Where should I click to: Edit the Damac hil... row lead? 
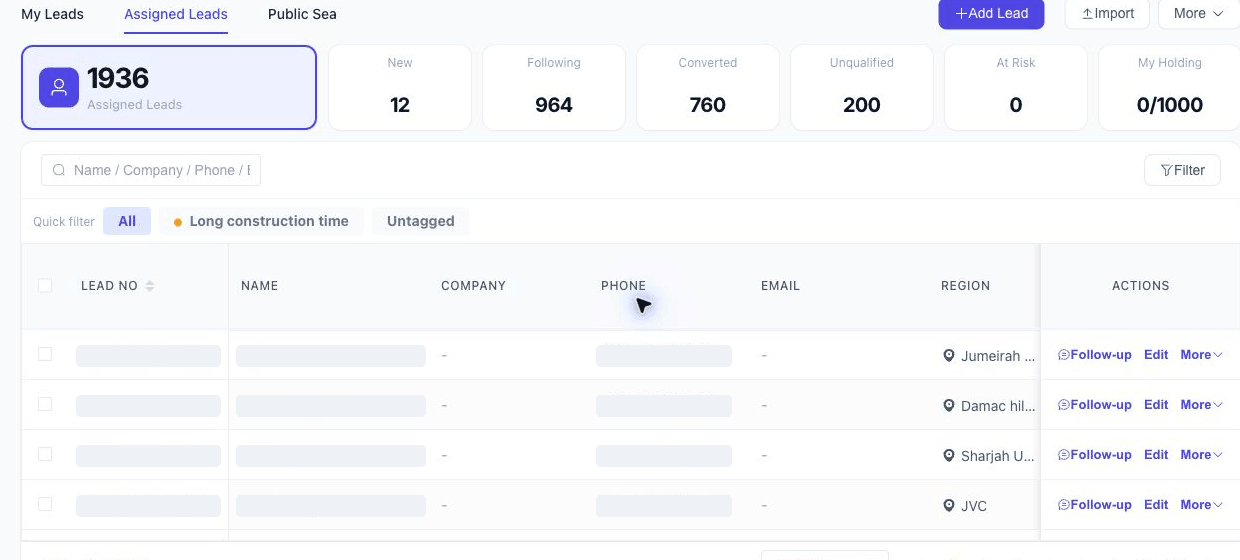click(1156, 405)
